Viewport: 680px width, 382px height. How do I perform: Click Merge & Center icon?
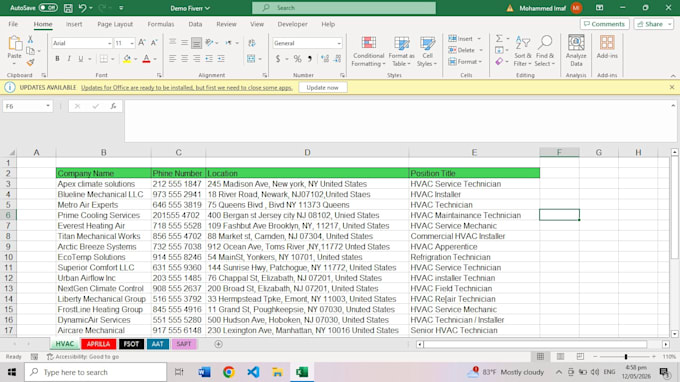(251, 59)
